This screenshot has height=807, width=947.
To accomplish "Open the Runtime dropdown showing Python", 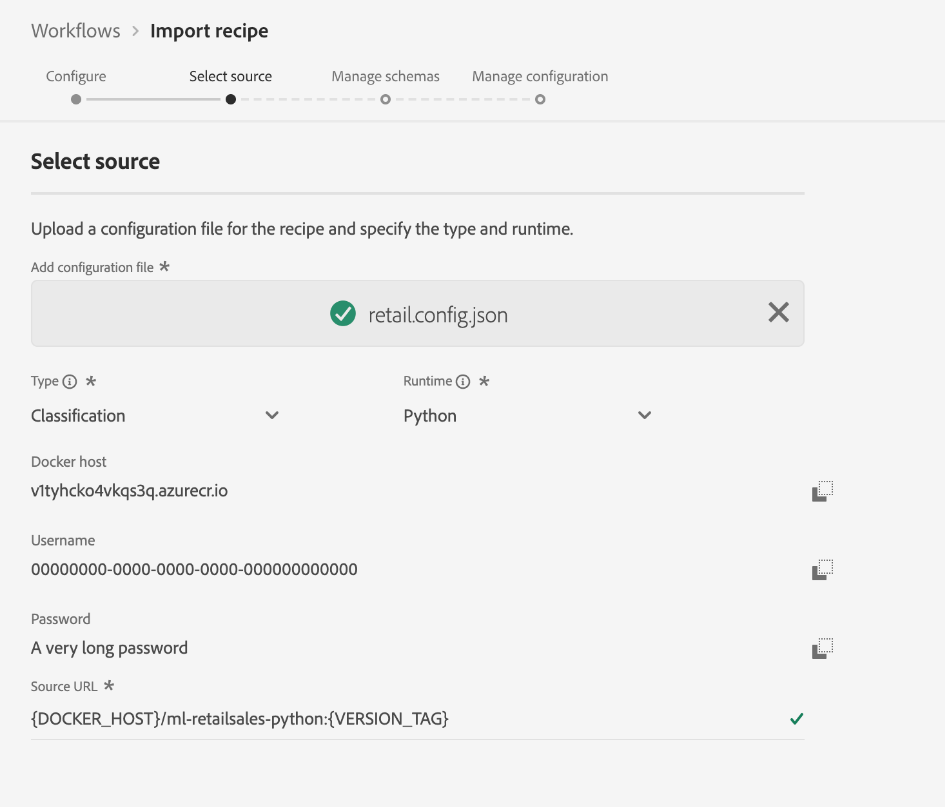I will pyautogui.click(x=527, y=416).
